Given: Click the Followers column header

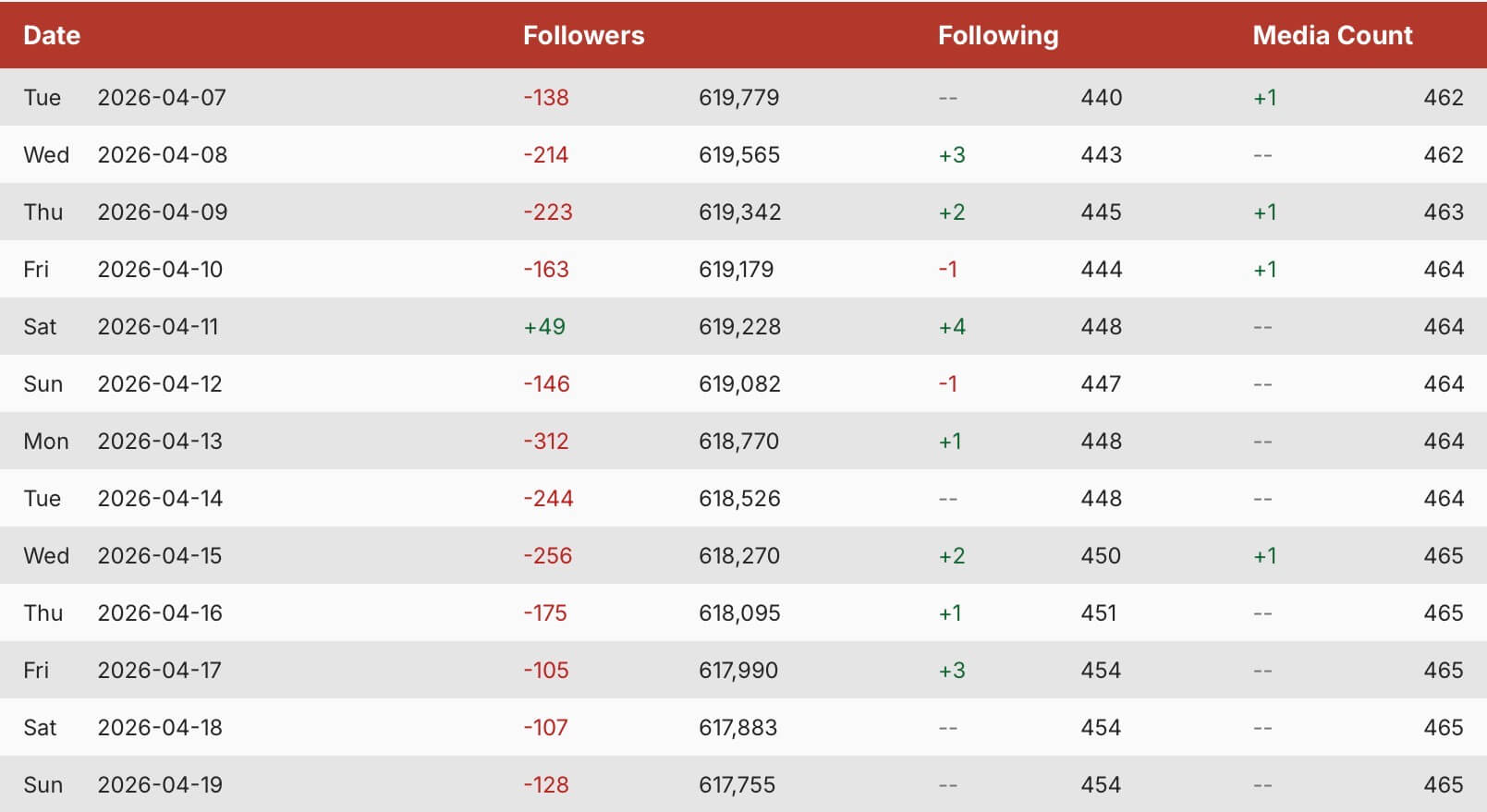Looking at the screenshot, I should tap(583, 35).
